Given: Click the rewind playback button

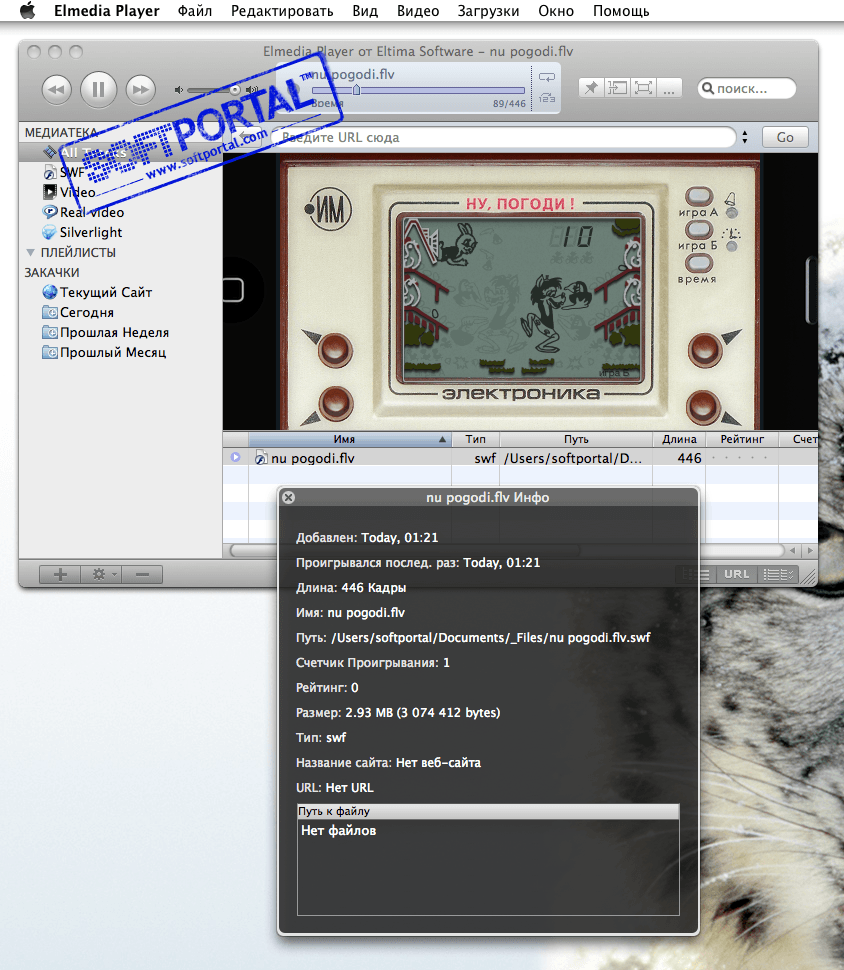Looking at the screenshot, I should (x=57, y=90).
